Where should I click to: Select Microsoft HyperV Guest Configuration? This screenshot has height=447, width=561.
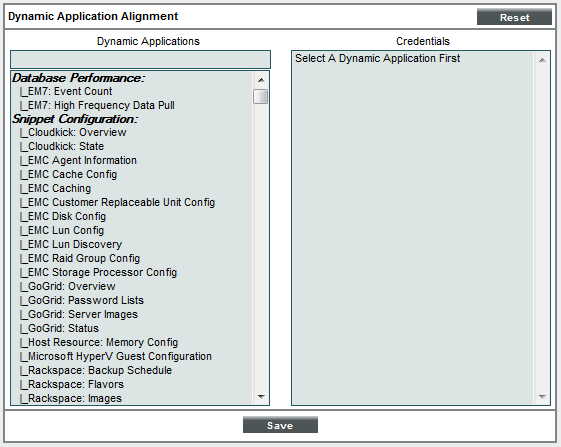[116, 356]
